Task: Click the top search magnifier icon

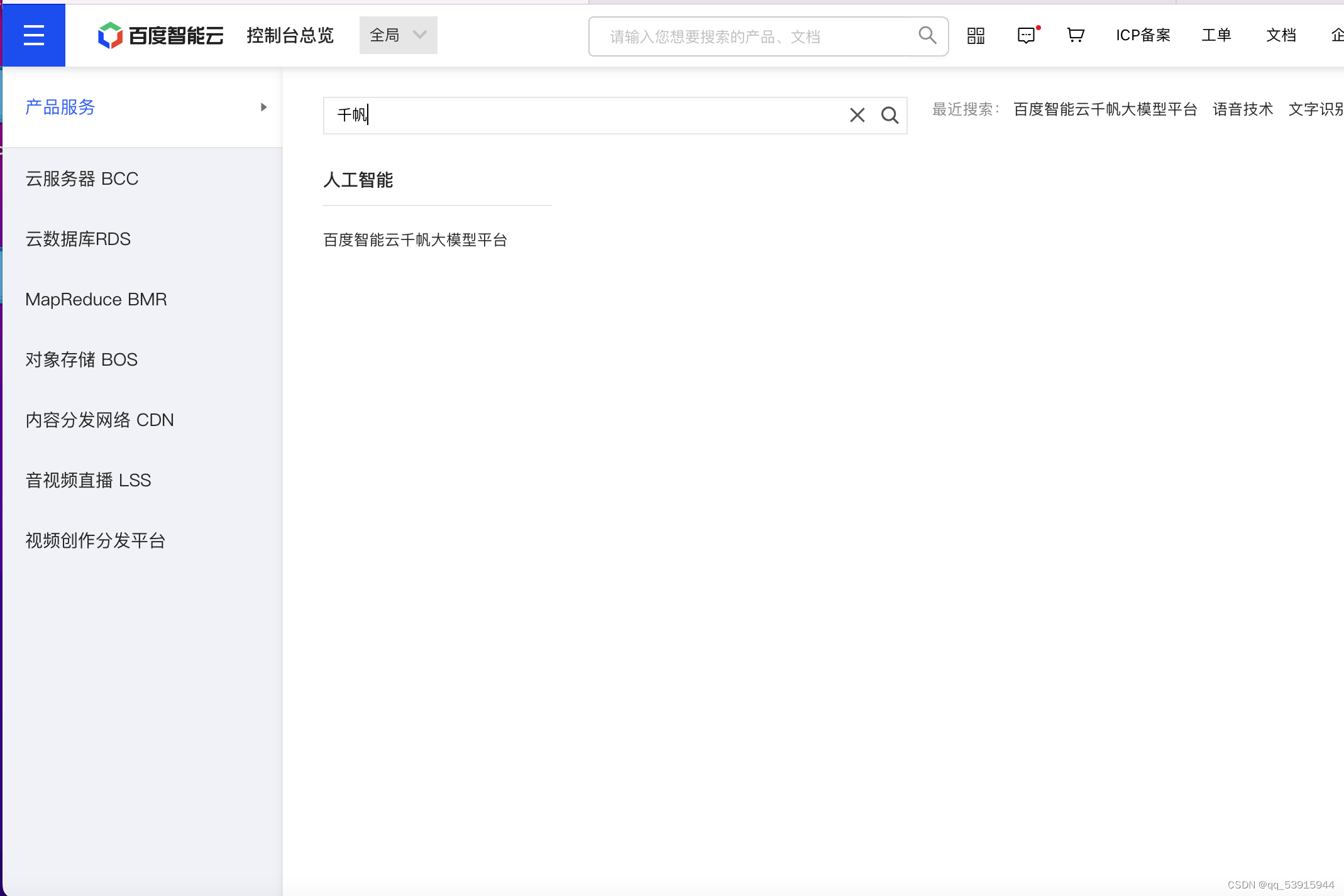Action: [x=927, y=35]
